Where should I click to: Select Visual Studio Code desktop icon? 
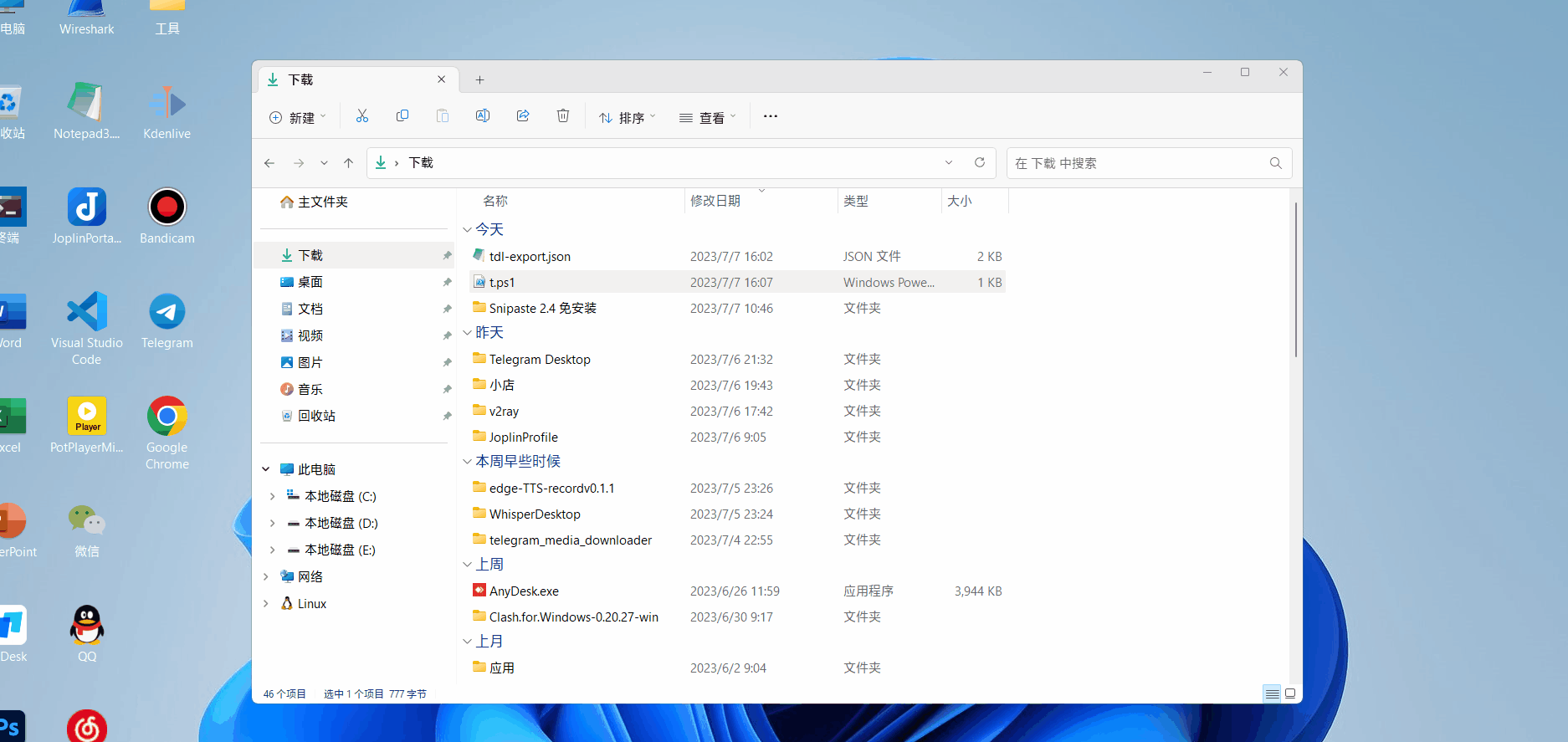(87, 328)
